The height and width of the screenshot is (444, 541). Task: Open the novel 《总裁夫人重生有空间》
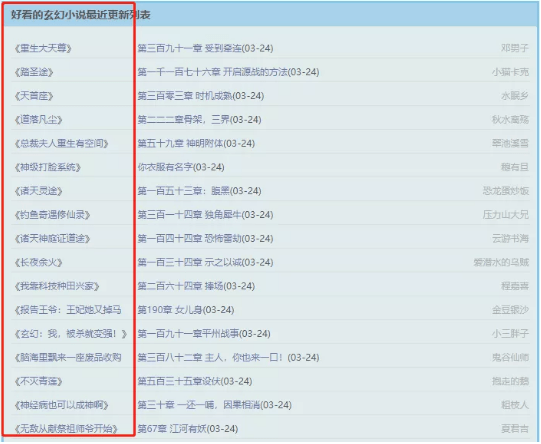tap(61, 144)
